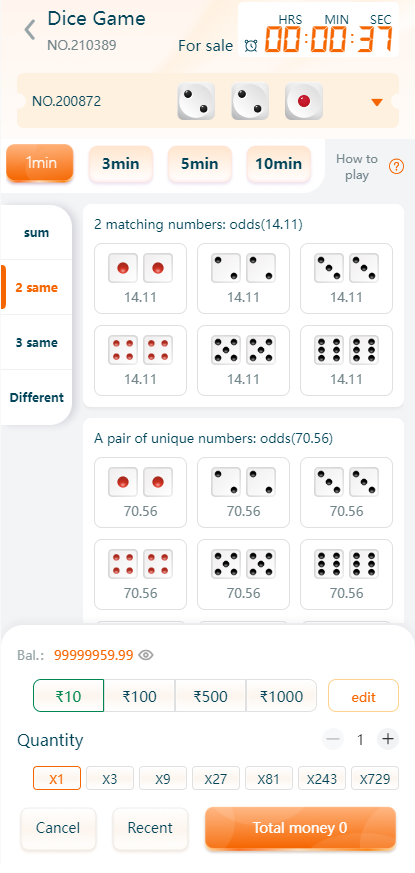The width and height of the screenshot is (415, 873).
Task: Select double-one dice under 2 matching numbers
Action: tap(140, 278)
